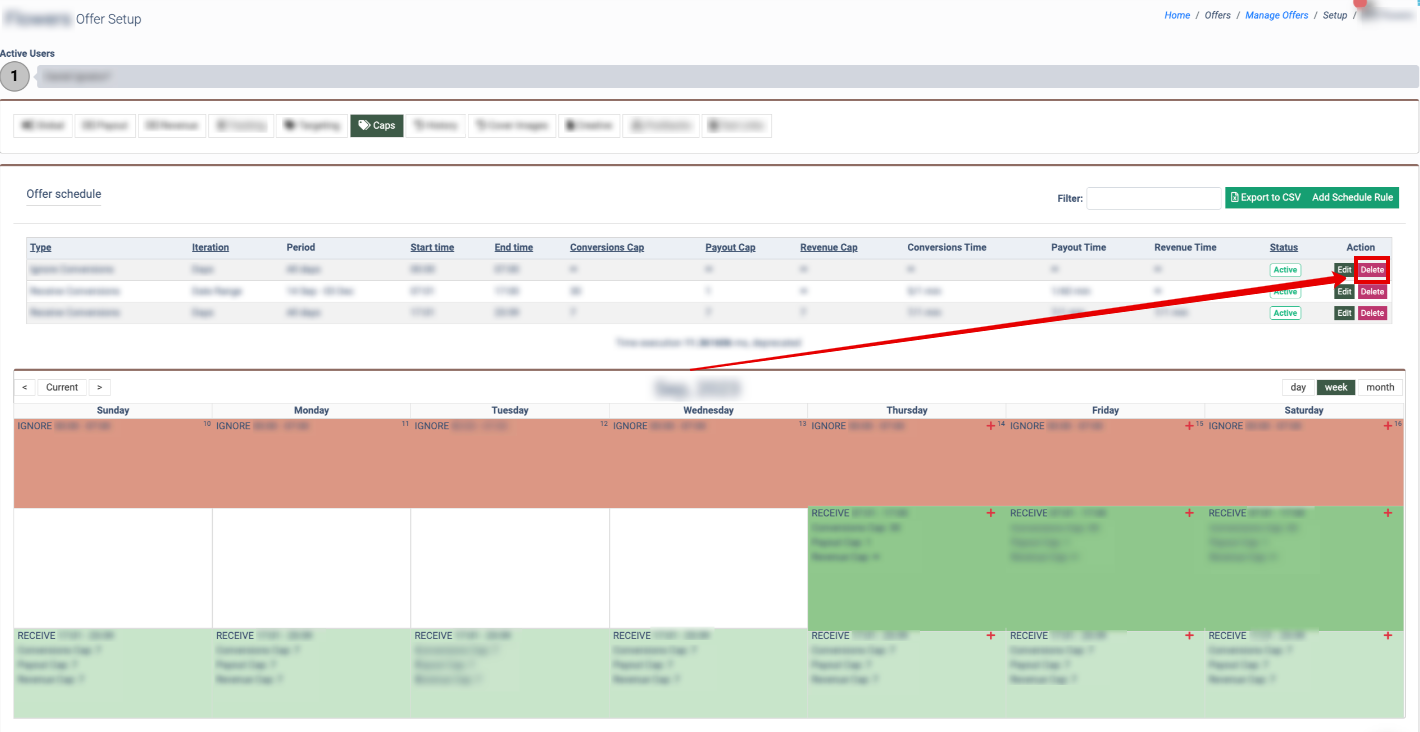Viewport: 1420px width, 732px height.
Task: Click plus icon in Thursday's dark green RECEIVE block
Action: pyautogui.click(x=990, y=513)
